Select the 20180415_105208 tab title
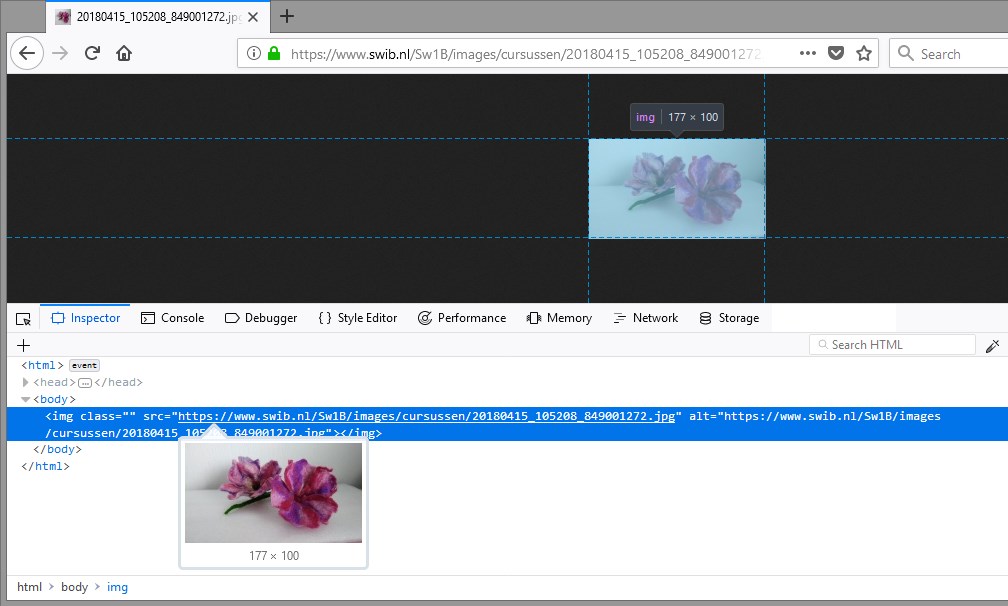Viewport: 1008px width, 606px height. pyautogui.click(x=158, y=17)
